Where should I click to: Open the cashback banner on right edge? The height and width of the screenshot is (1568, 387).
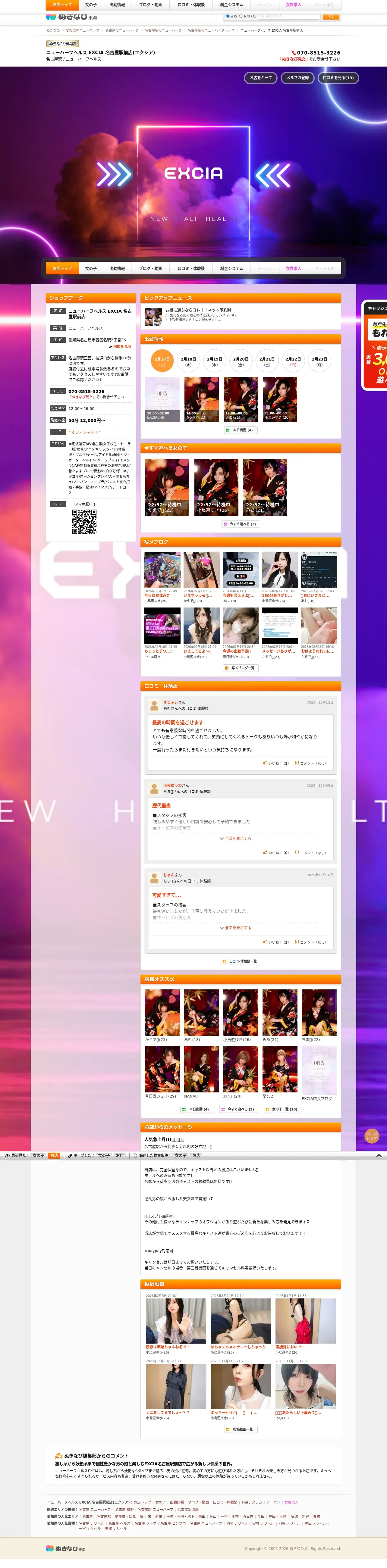pos(374,345)
